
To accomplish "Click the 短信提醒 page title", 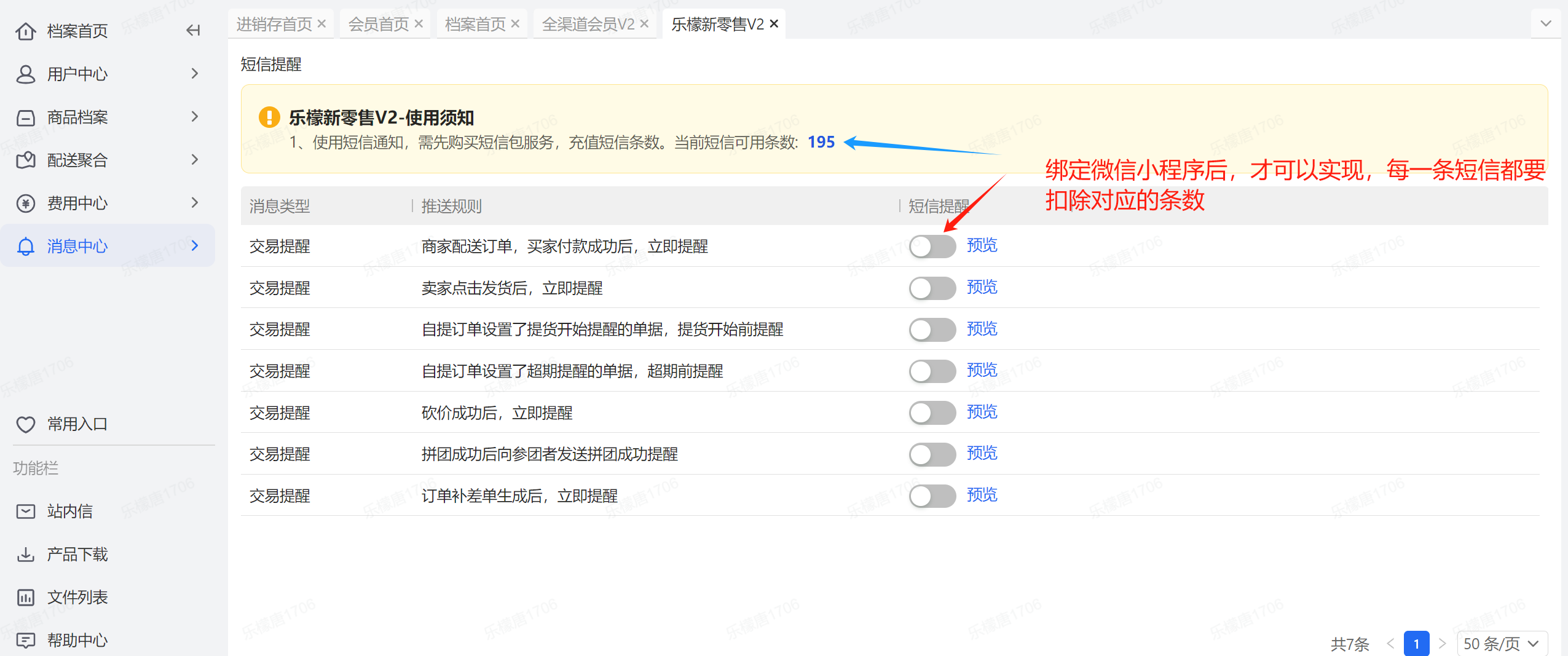I will (271, 64).
